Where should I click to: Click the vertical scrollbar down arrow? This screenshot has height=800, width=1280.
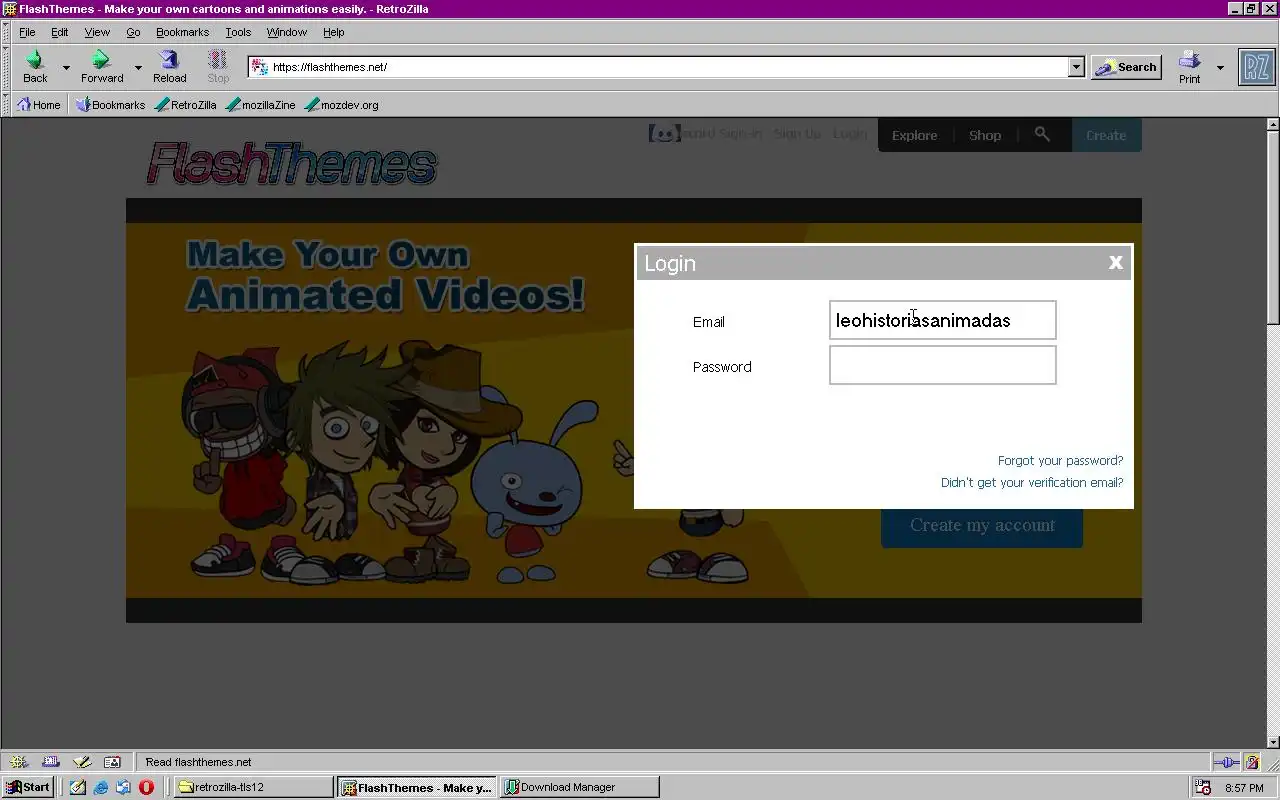[x=1273, y=742]
